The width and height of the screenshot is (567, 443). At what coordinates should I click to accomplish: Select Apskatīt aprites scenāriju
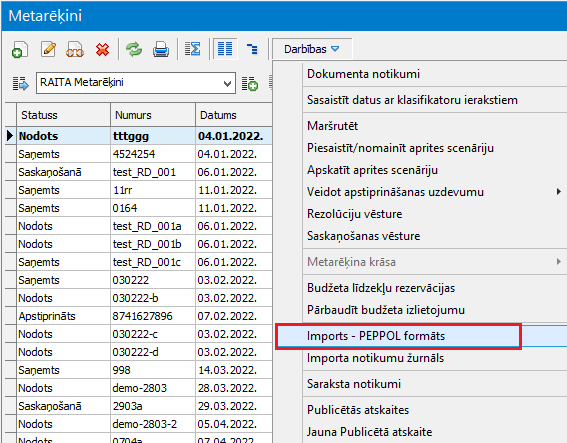372,170
